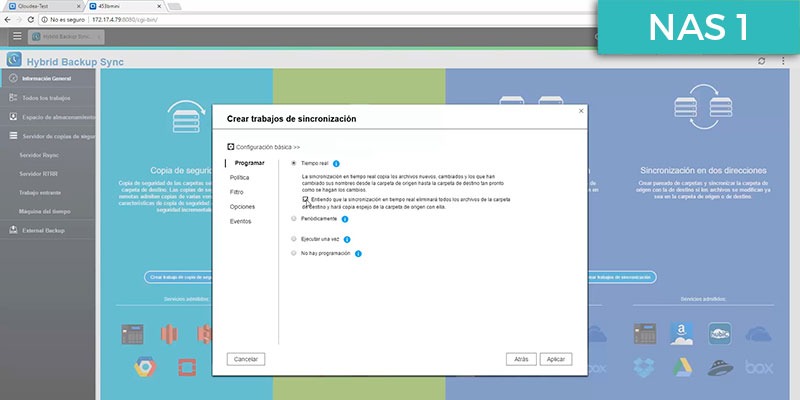Click the info icon beside Periódicamente
Image resolution: width=800 pixels, height=400 pixels.
[x=345, y=219]
